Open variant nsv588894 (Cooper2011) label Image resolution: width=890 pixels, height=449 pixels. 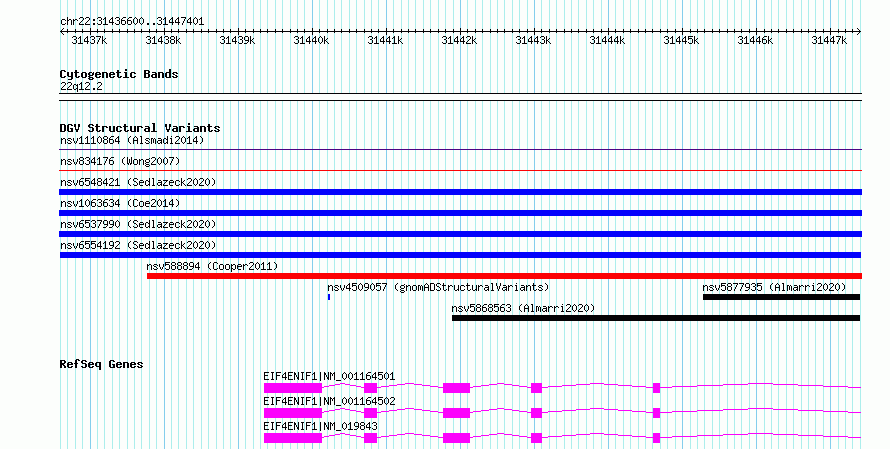[x=212, y=266]
